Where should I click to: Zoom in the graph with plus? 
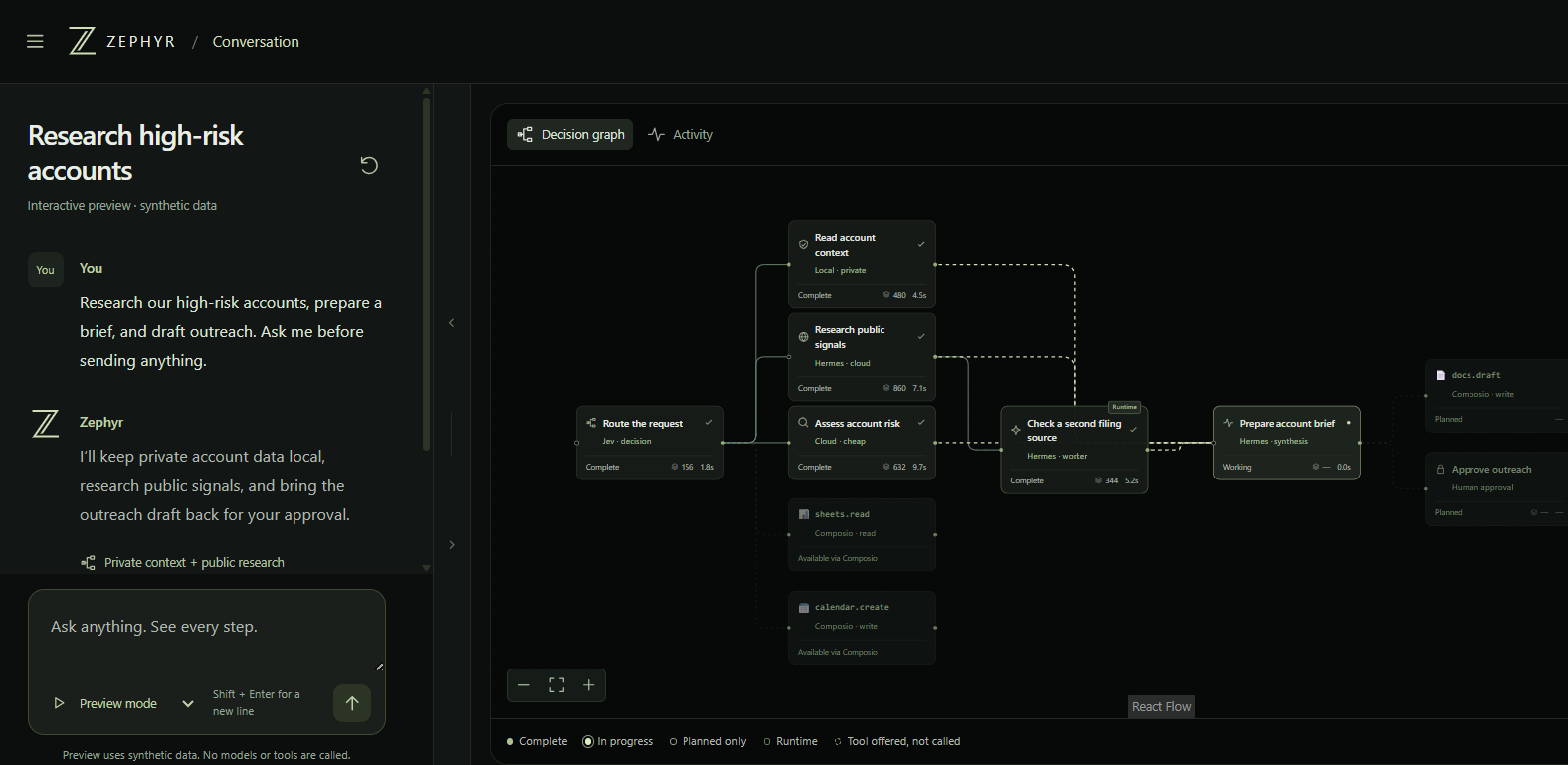point(589,685)
